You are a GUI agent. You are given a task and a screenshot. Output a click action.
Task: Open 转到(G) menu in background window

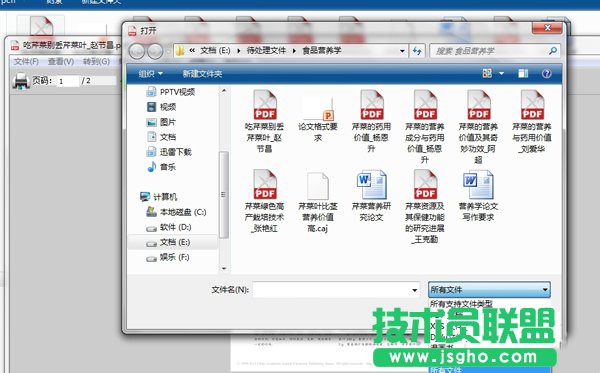[x=96, y=62]
